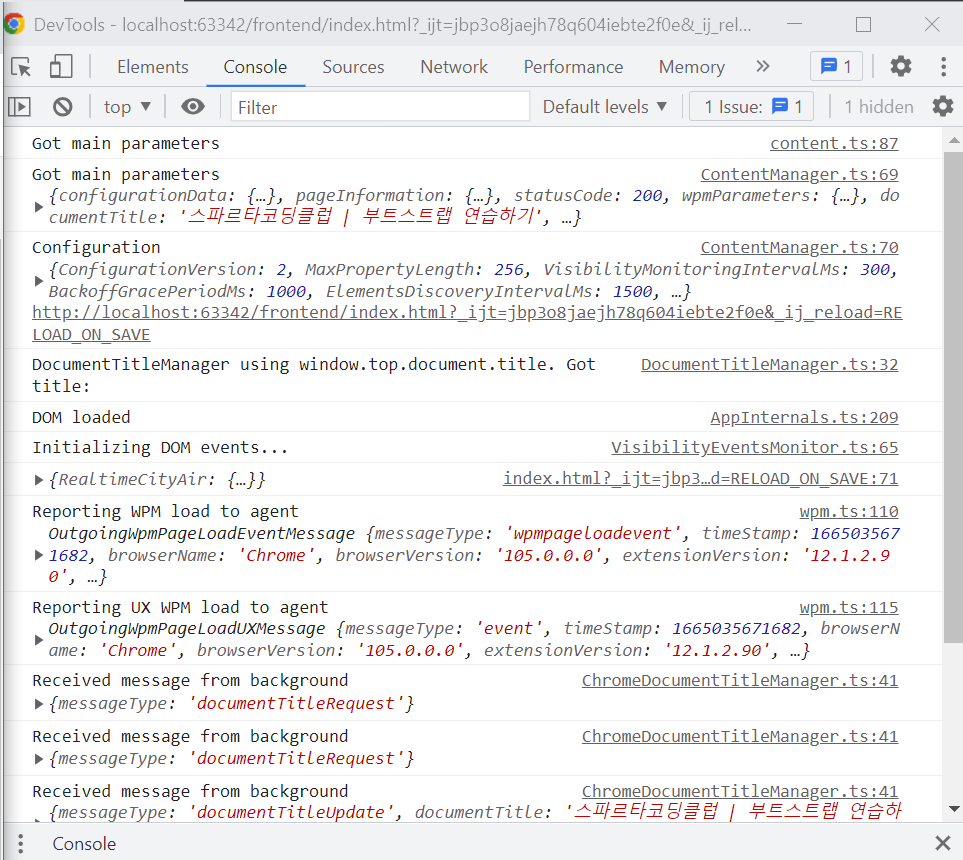963x860 pixels.
Task: Open the Default levels dropdown
Action: 605,107
